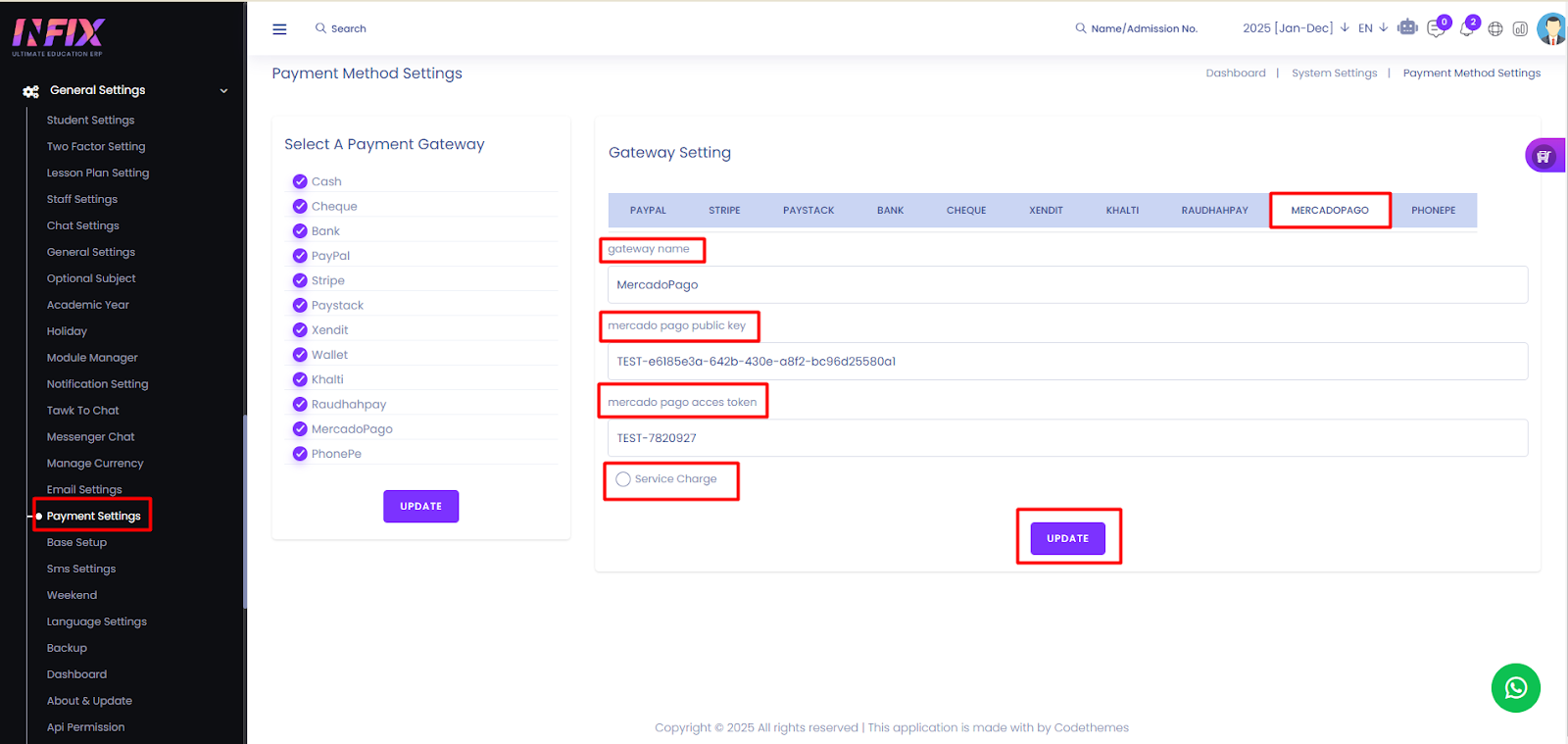Open the bar chart report icon
Screen dimensions: 1568x744
[1520, 28]
